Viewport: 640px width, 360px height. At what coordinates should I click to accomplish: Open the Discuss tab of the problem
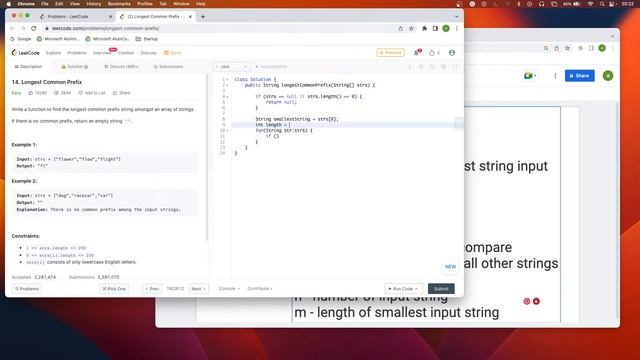[x=122, y=67]
